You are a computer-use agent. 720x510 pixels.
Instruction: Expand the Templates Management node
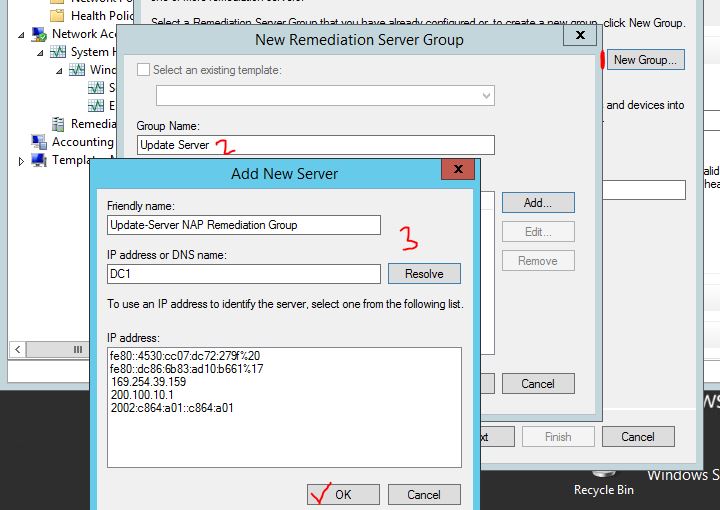pyautogui.click(x=21, y=161)
